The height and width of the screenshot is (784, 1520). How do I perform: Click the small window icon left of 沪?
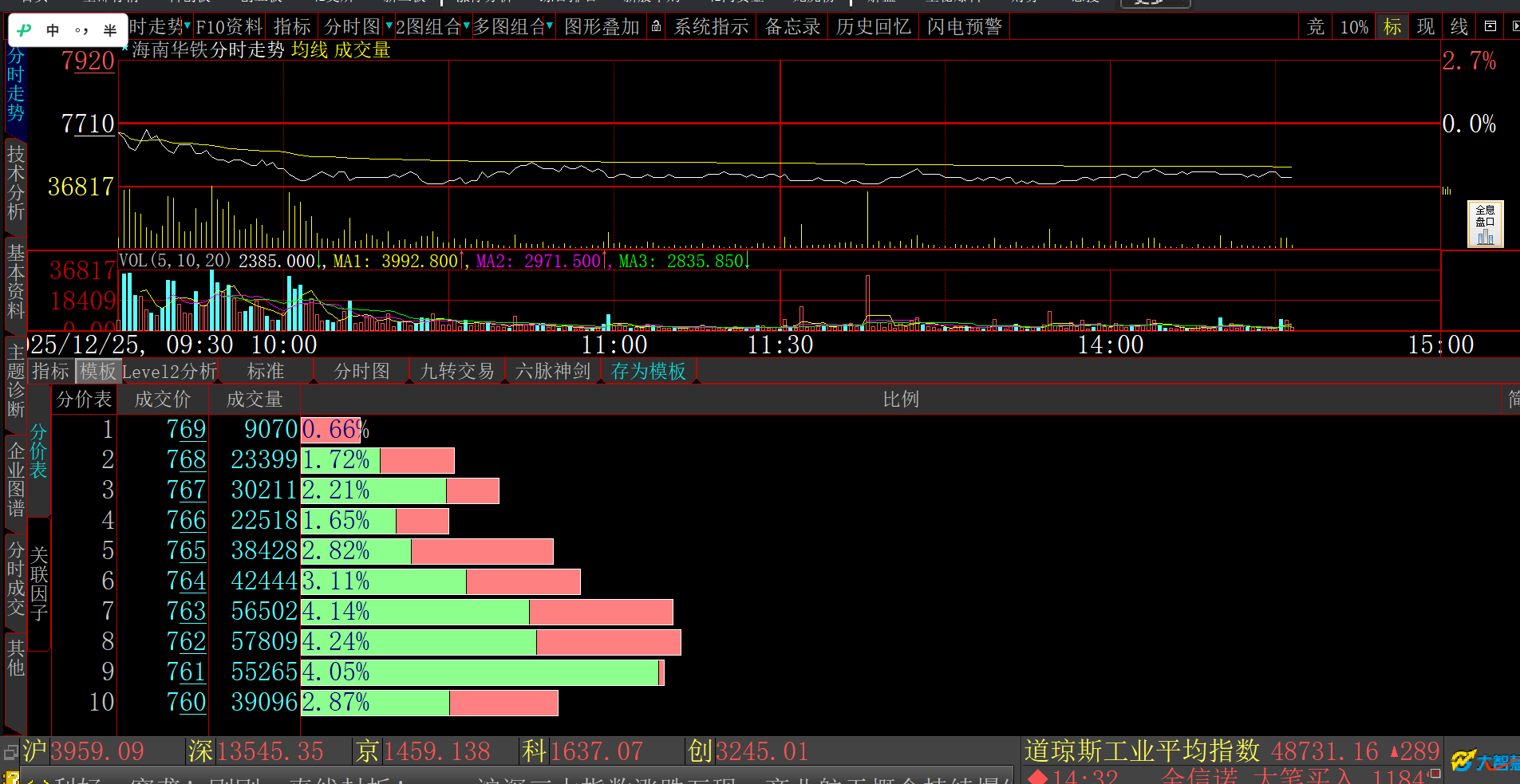click(11, 752)
